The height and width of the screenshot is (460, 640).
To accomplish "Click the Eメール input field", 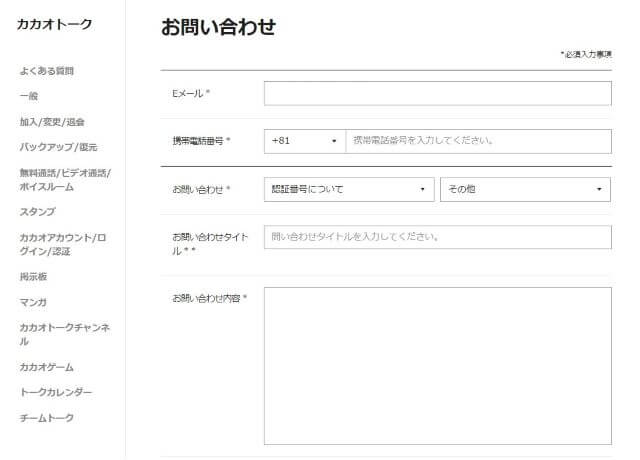I will [437, 94].
